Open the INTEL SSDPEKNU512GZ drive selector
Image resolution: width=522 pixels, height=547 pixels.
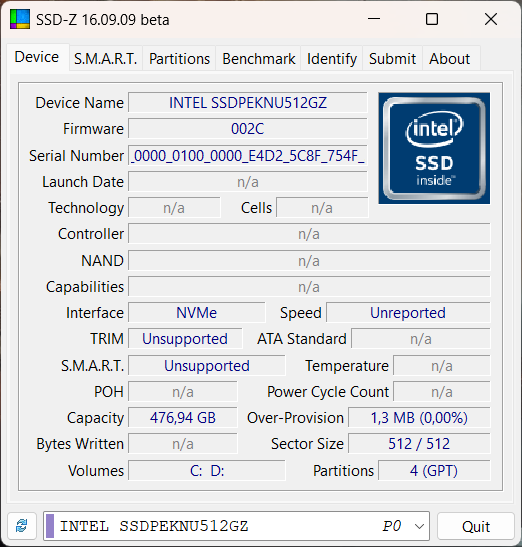click(236, 526)
